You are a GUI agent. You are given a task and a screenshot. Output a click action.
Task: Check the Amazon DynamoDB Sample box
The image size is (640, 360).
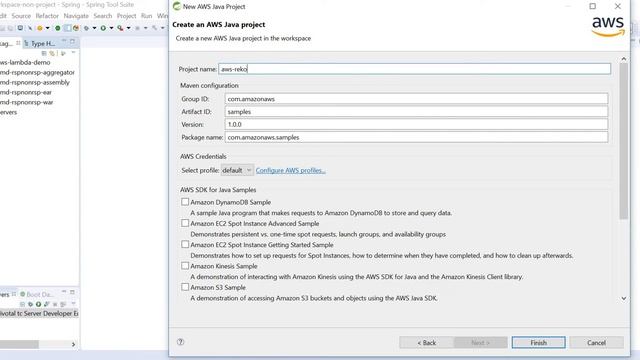(x=185, y=202)
